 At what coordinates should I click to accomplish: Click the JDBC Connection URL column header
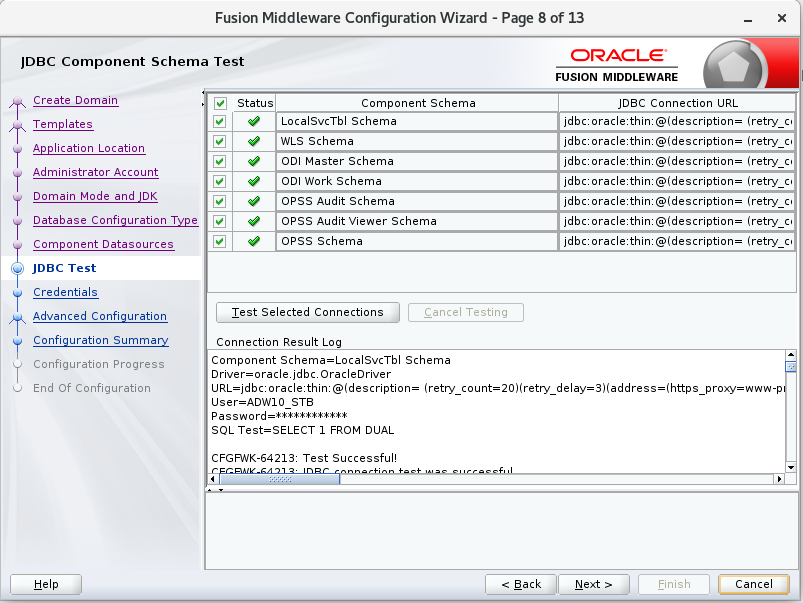click(677, 103)
